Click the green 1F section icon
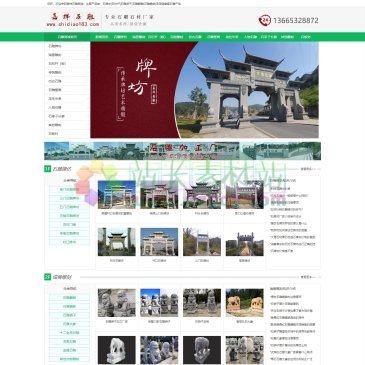 [47, 169]
